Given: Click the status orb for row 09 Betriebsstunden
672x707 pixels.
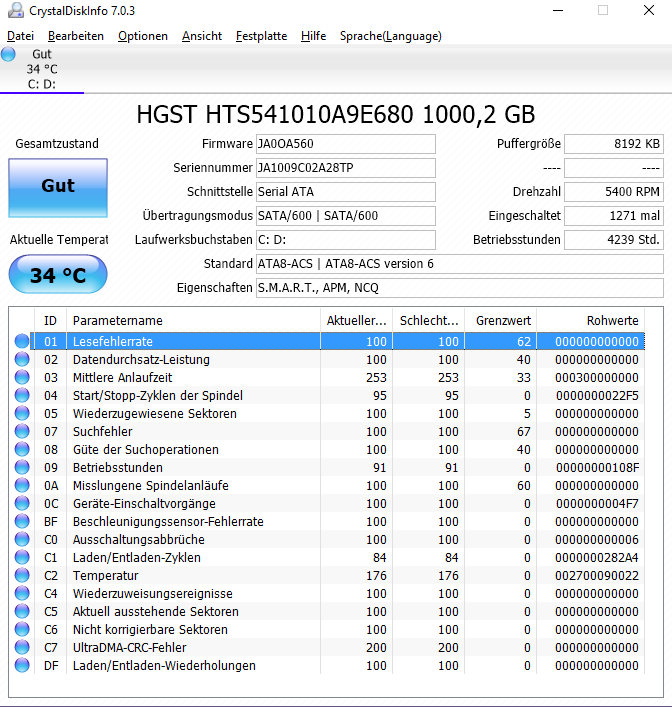Looking at the screenshot, I should [x=22, y=468].
